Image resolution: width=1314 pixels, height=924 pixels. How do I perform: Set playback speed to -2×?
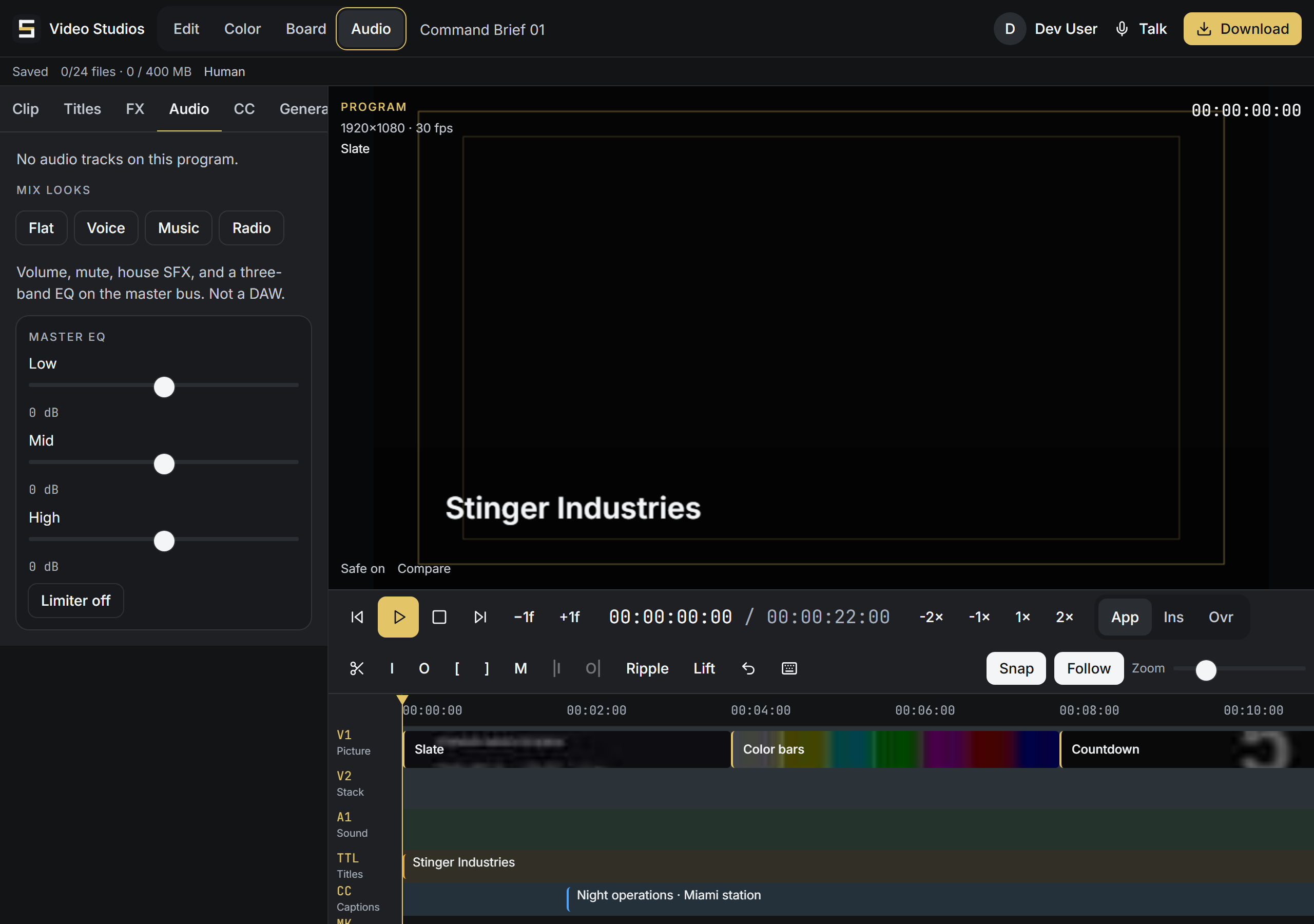coord(931,617)
